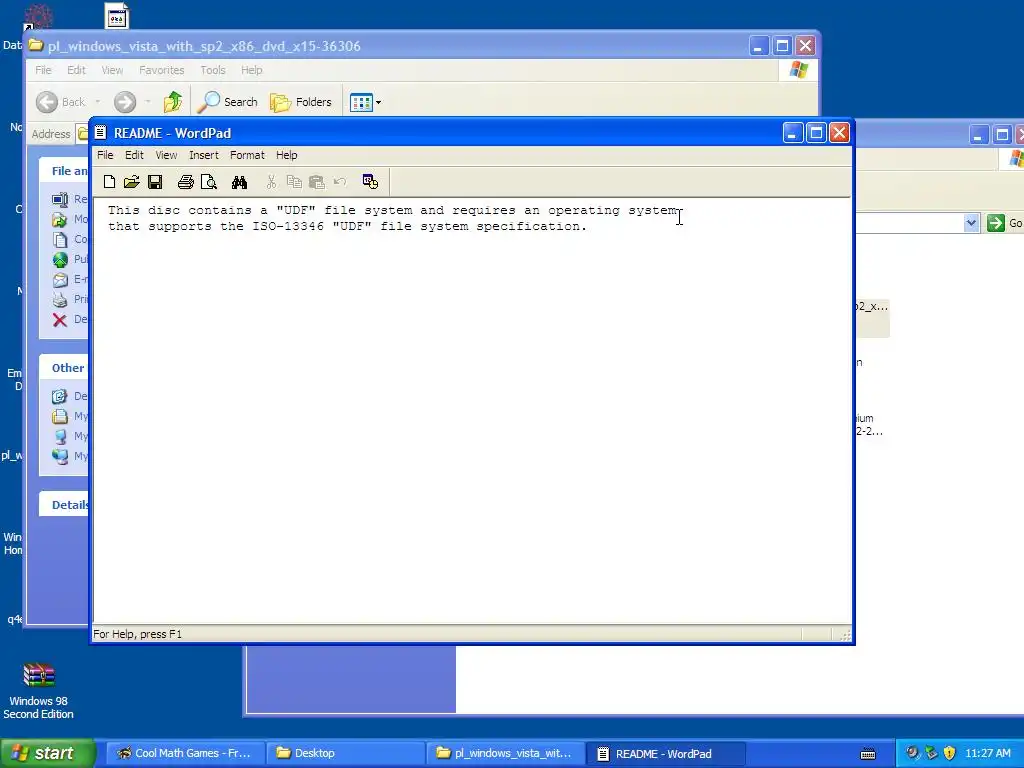
Task: Switch to pl_windows_vista taskbar item
Action: click(x=505, y=753)
